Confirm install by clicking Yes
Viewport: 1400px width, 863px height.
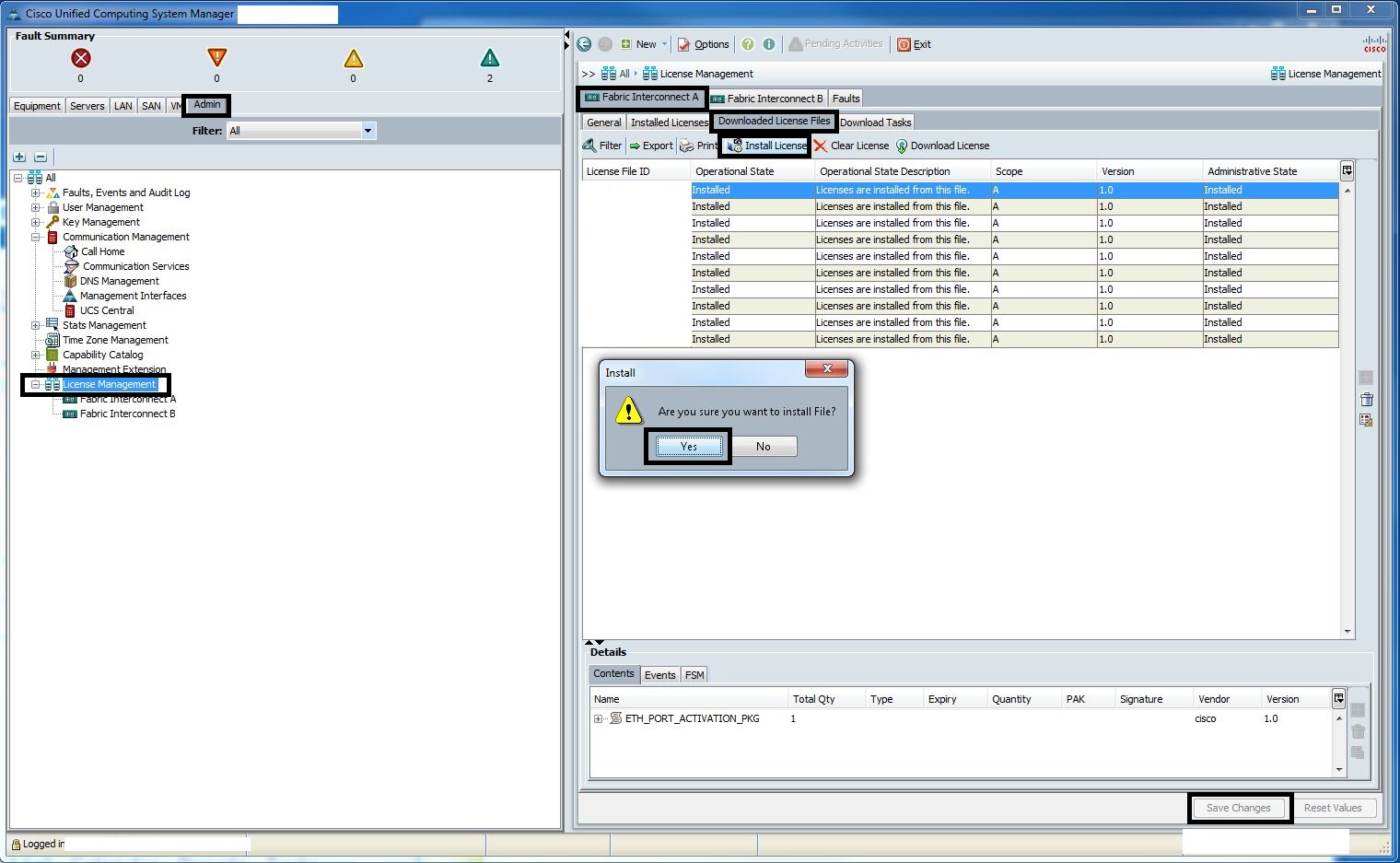[x=689, y=447]
